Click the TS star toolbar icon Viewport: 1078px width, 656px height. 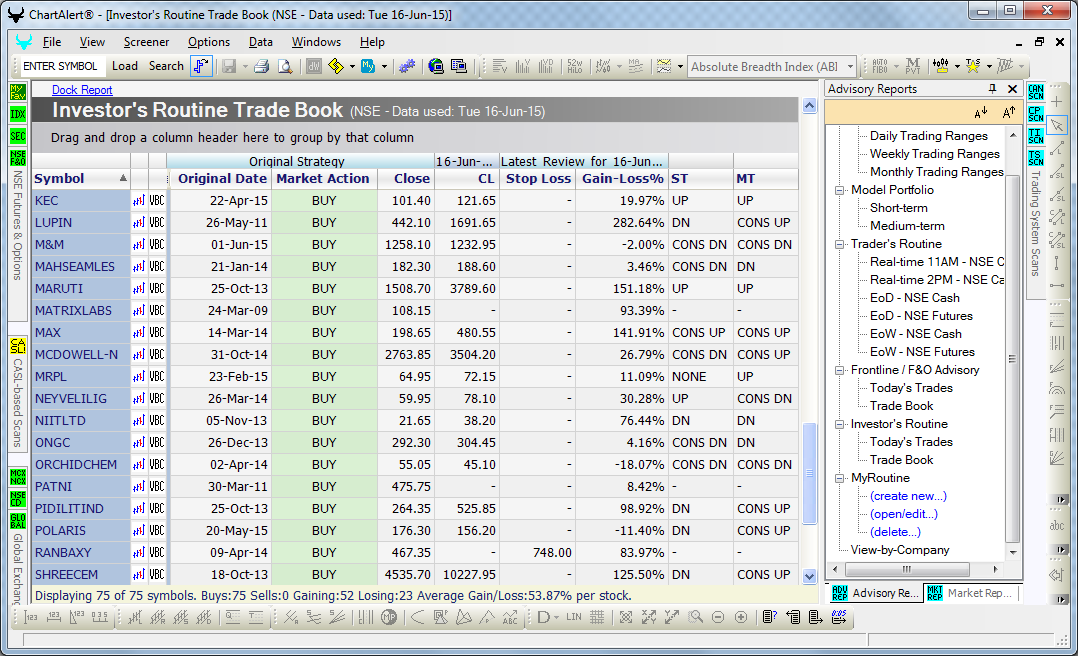[x=973, y=66]
